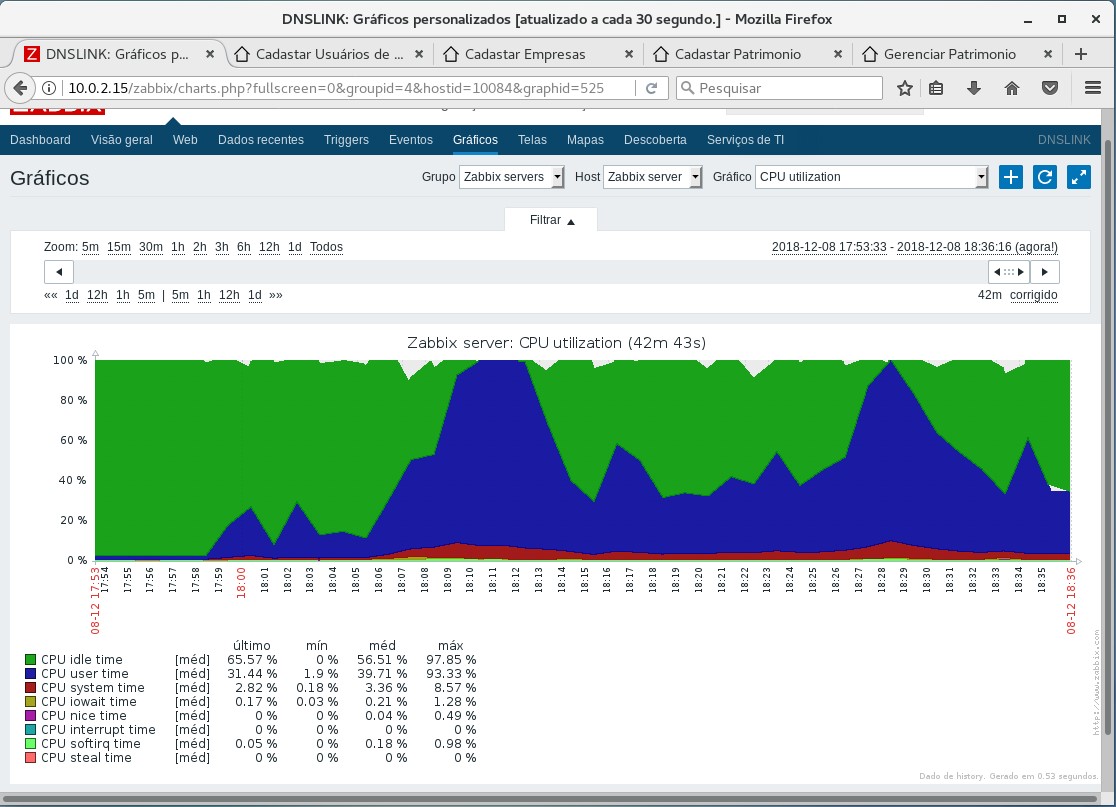Close the Cadastar Empresas tab
The width and height of the screenshot is (1116, 807).
pyautogui.click(x=628, y=54)
